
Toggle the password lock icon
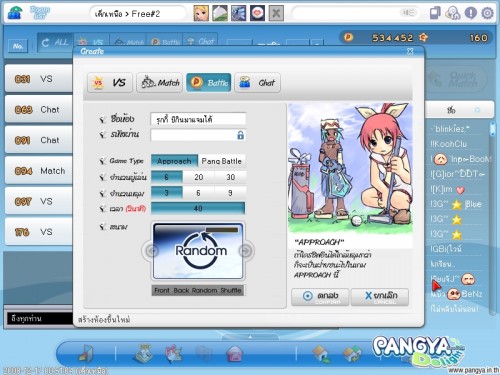tap(240, 135)
